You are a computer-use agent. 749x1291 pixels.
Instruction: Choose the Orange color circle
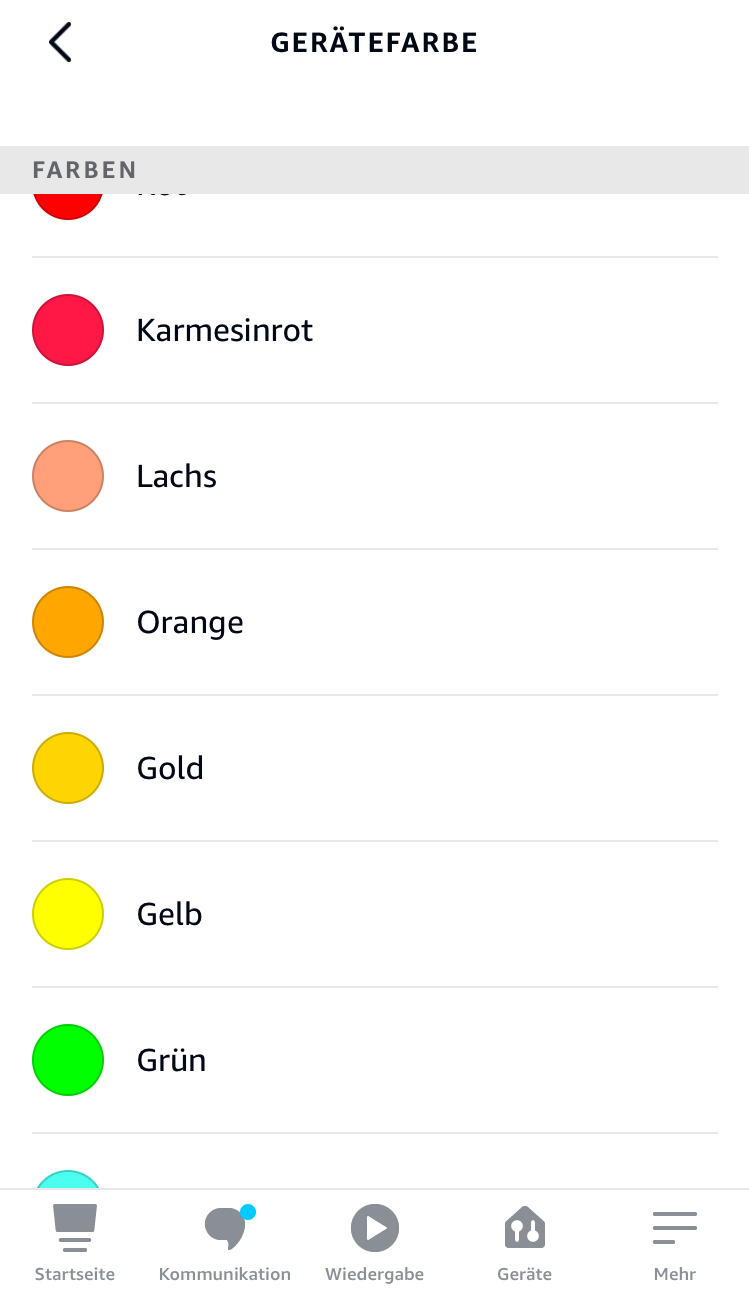(x=68, y=622)
